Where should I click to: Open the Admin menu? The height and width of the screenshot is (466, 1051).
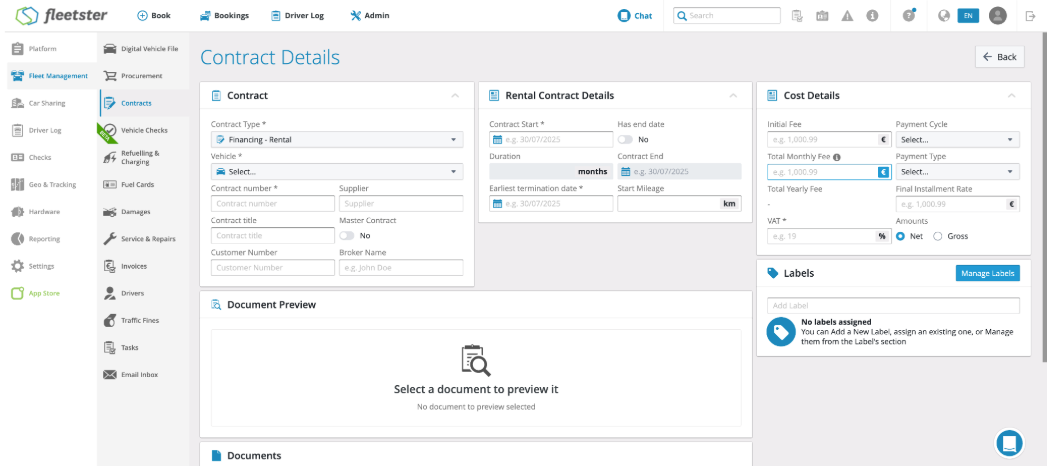[369, 15]
